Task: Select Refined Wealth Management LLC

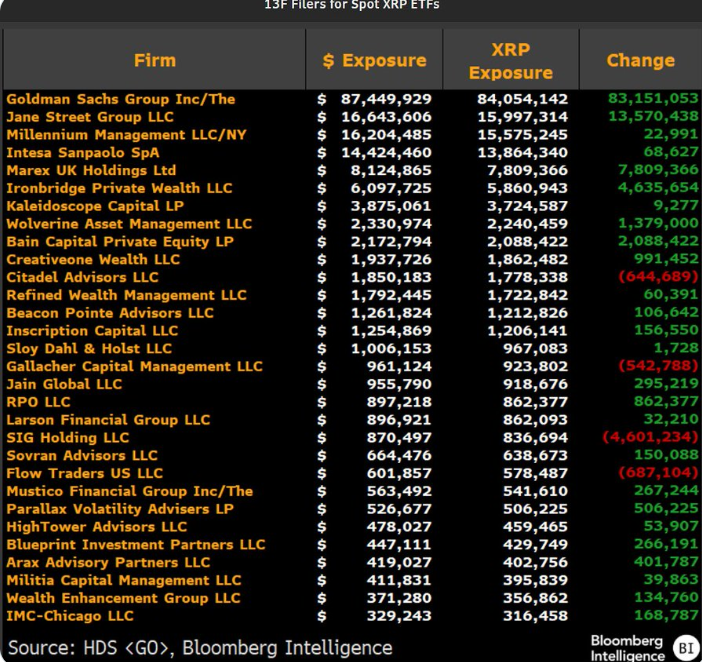Action: point(126,295)
